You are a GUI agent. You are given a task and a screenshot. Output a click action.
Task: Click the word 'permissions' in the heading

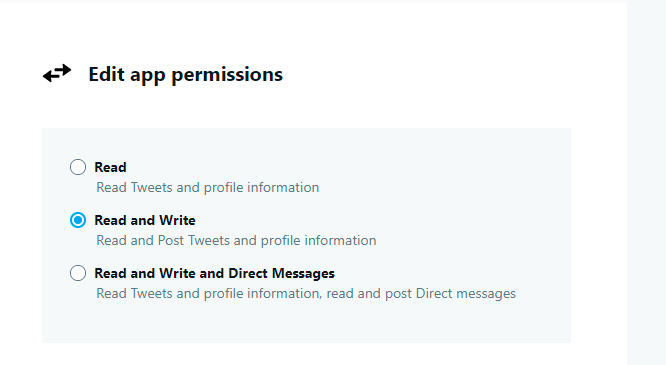227,76
